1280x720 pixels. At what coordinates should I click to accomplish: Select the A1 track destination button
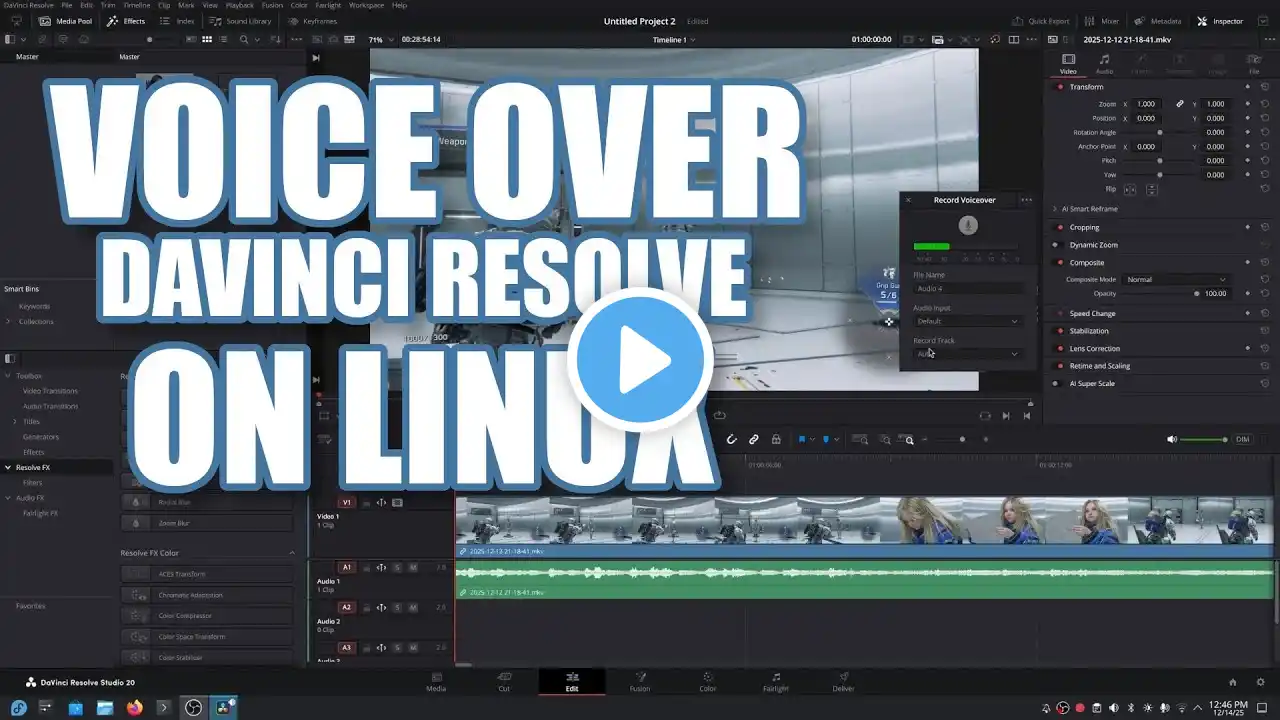pyautogui.click(x=347, y=567)
